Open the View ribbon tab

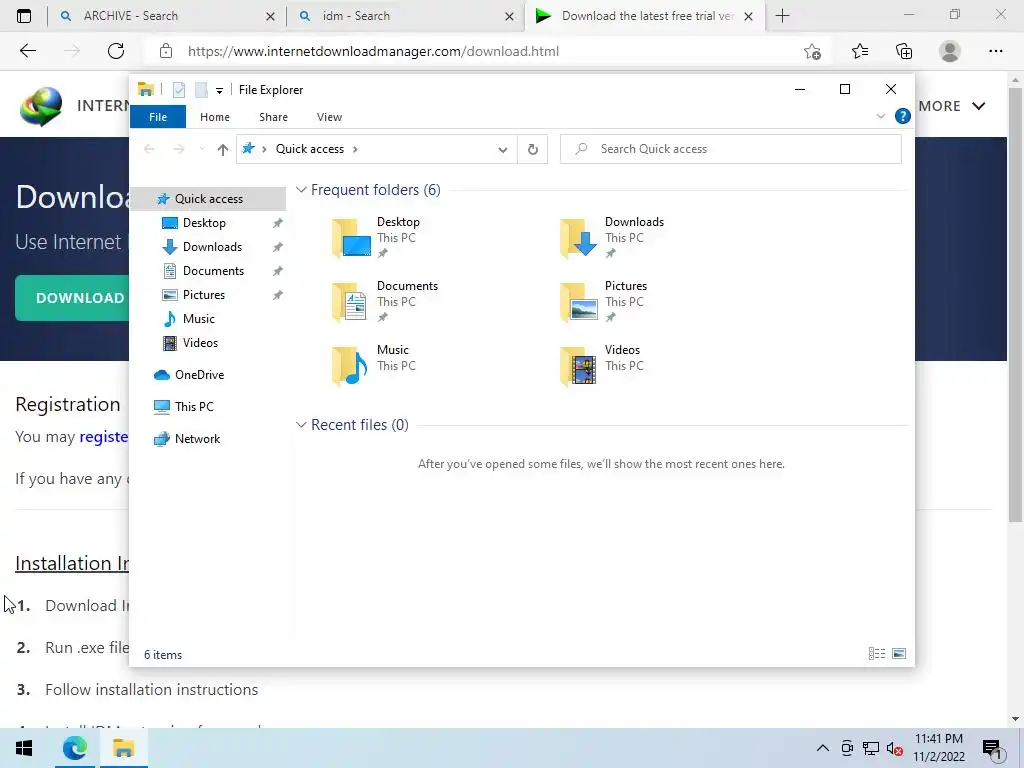coord(329,117)
